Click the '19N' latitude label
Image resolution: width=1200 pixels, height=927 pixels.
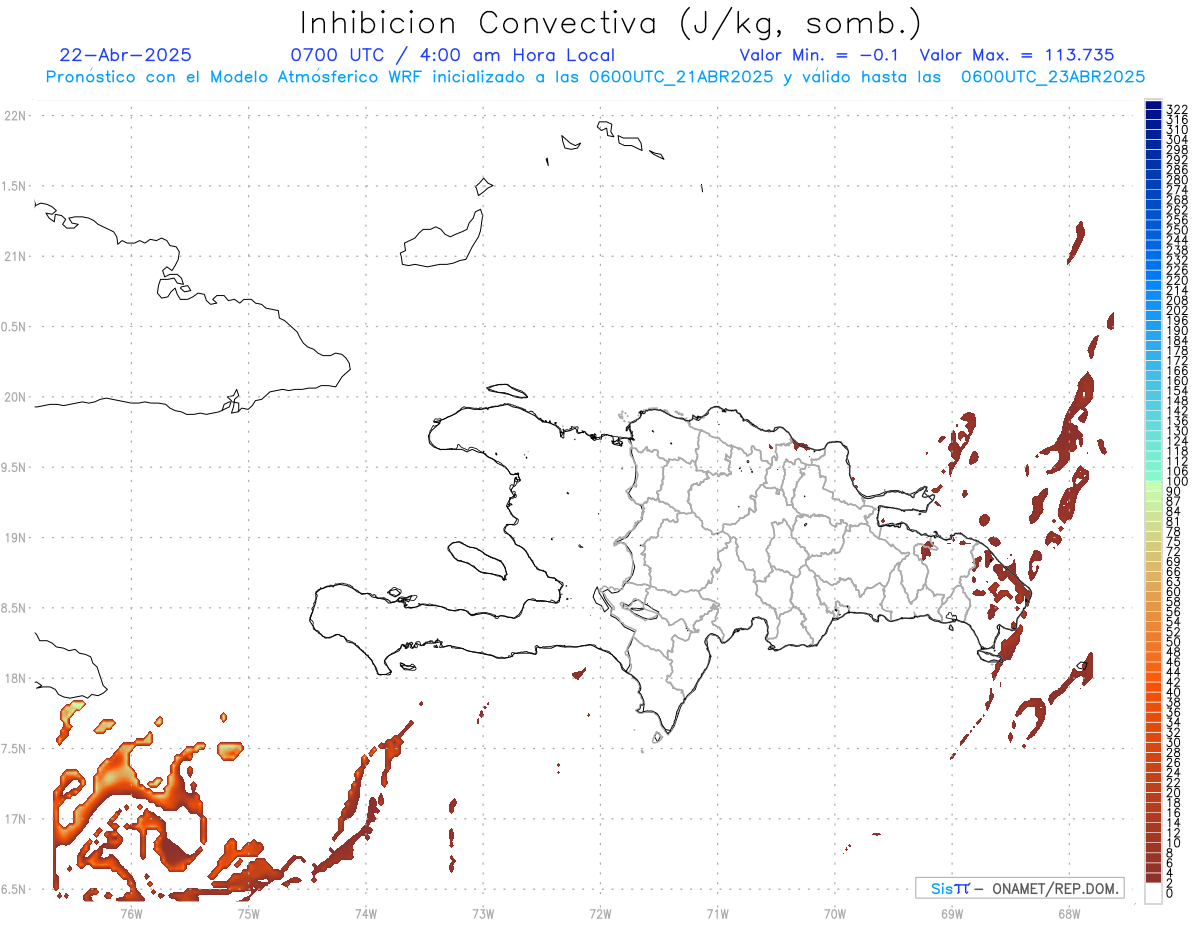point(15,538)
